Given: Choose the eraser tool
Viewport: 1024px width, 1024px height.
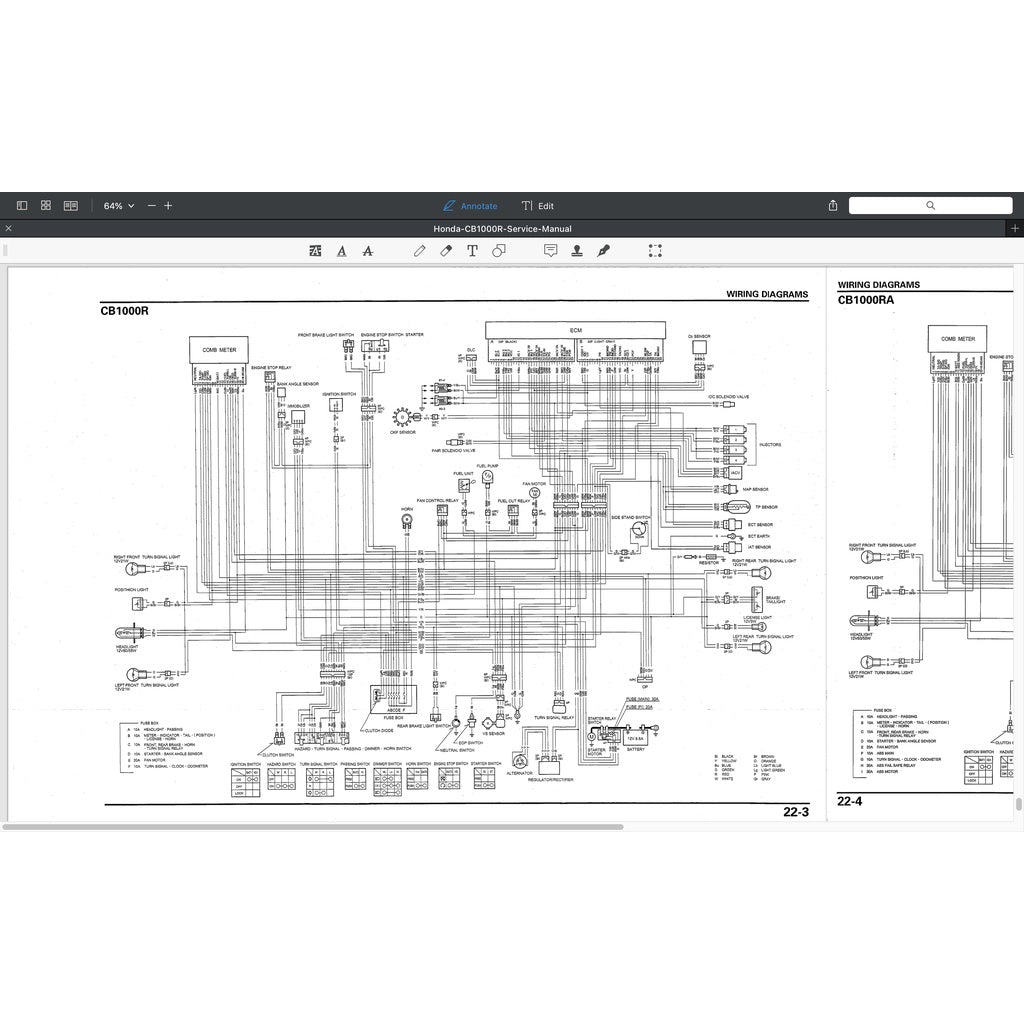Looking at the screenshot, I should pyautogui.click(x=446, y=251).
